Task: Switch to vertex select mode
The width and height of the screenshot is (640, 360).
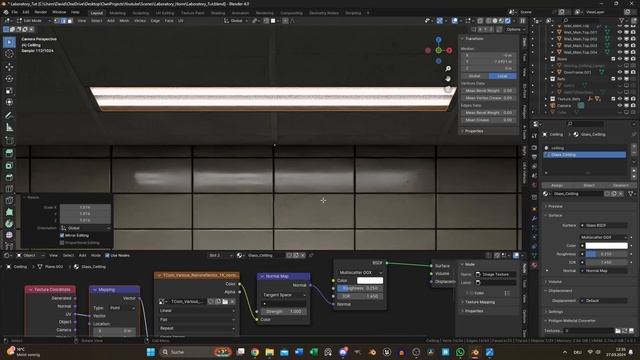Action: [57, 20]
